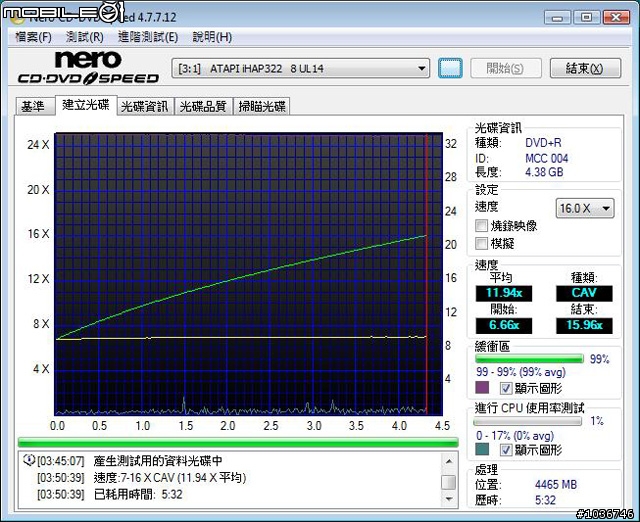The width and height of the screenshot is (640, 522).
Task: Click the disc type value DVD+R
Action: (x=543, y=143)
